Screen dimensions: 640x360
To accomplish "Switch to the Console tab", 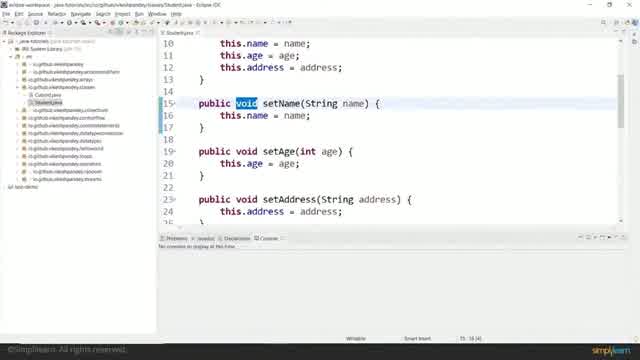I will tap(267, 238).
